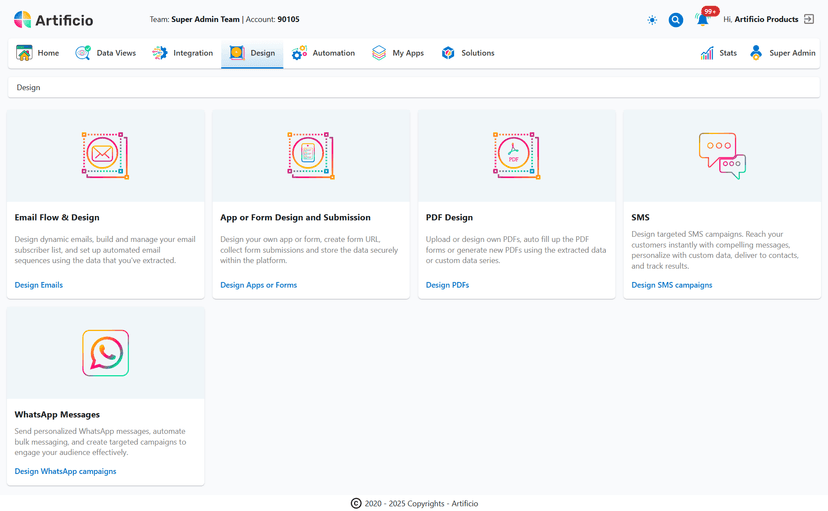
Task: Follow the Design WhatsApp campaigns link
Action: 65,471
